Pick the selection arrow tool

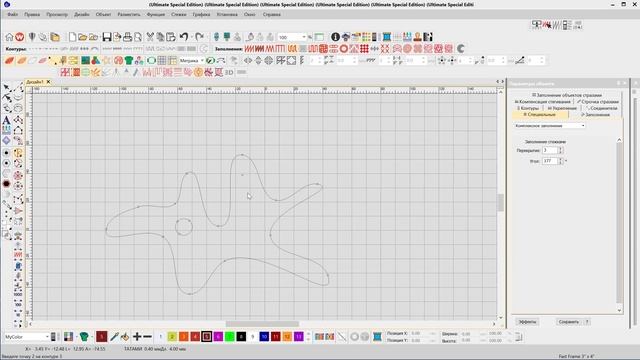pos(6,87)
